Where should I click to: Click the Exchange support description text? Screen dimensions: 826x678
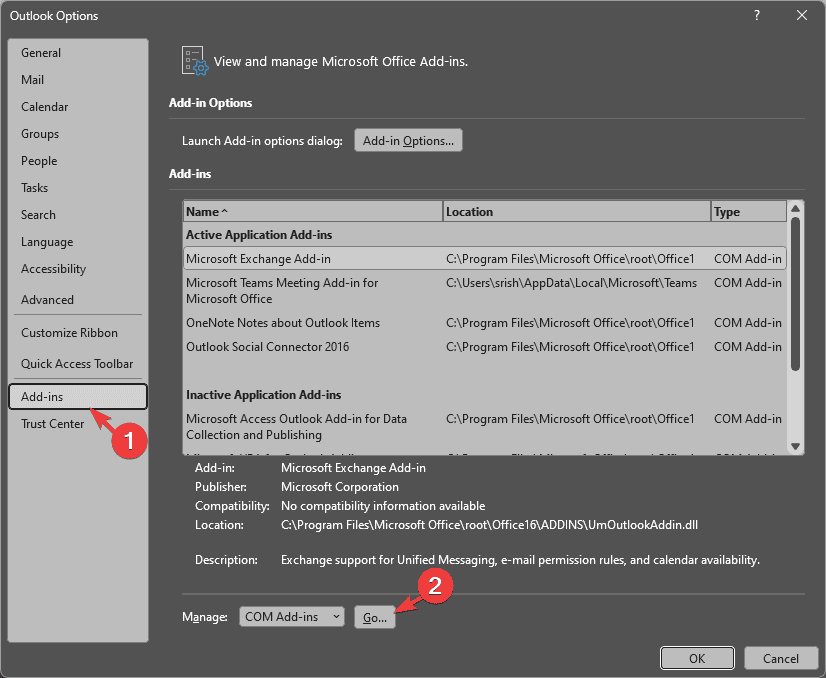pyautogui.click(x=520, y=560)
